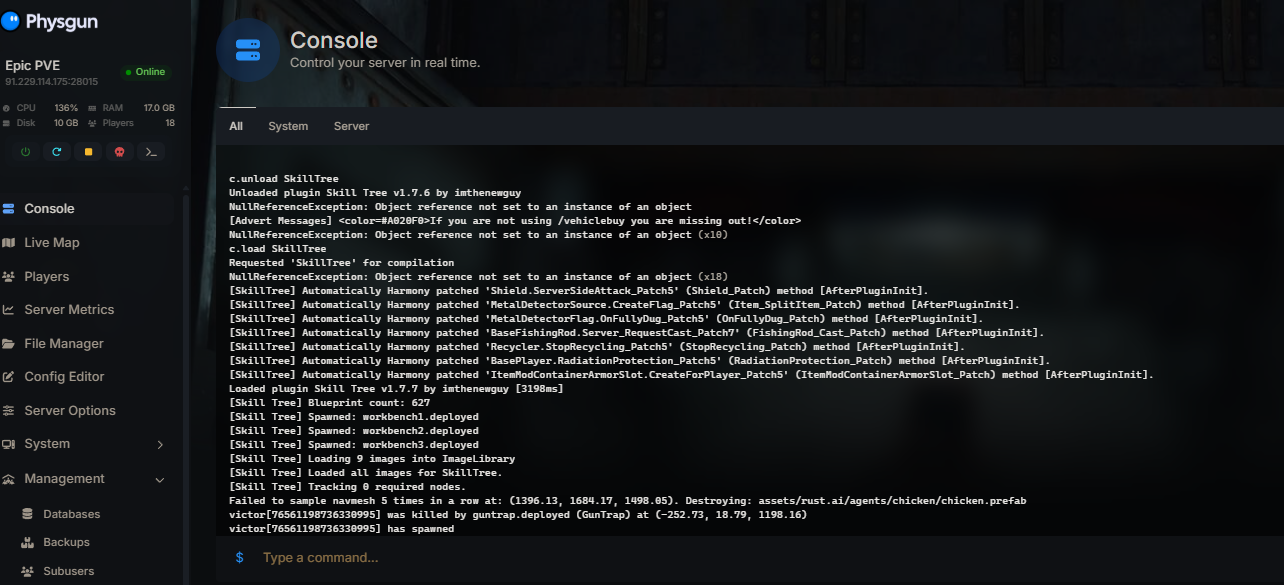Click the terminal prompt icon button
Image resolution: width=1284 pixels, height=585 pixels.
151,152
